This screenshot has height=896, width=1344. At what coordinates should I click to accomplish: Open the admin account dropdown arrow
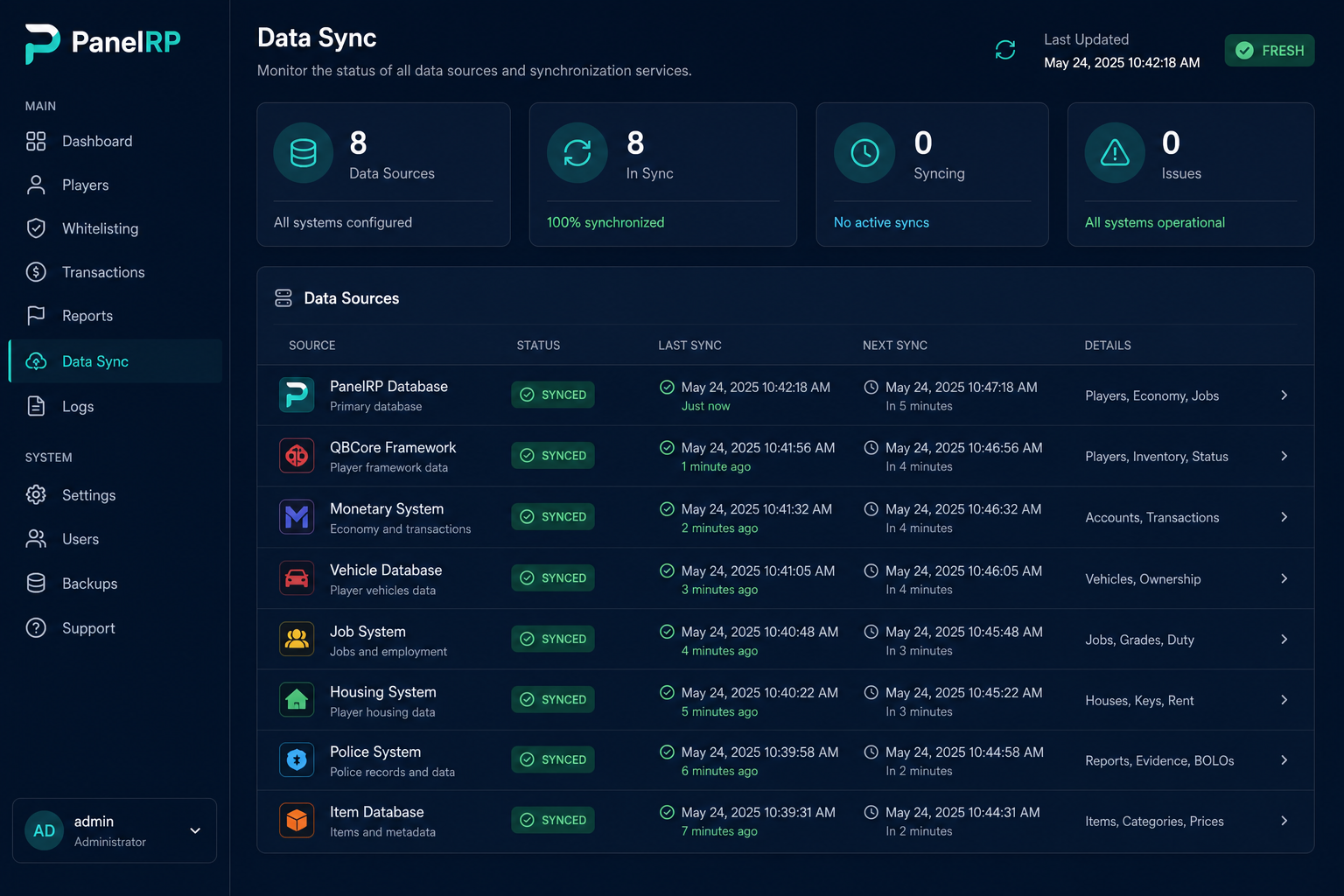pyautogui.click(x=195, y=830)
